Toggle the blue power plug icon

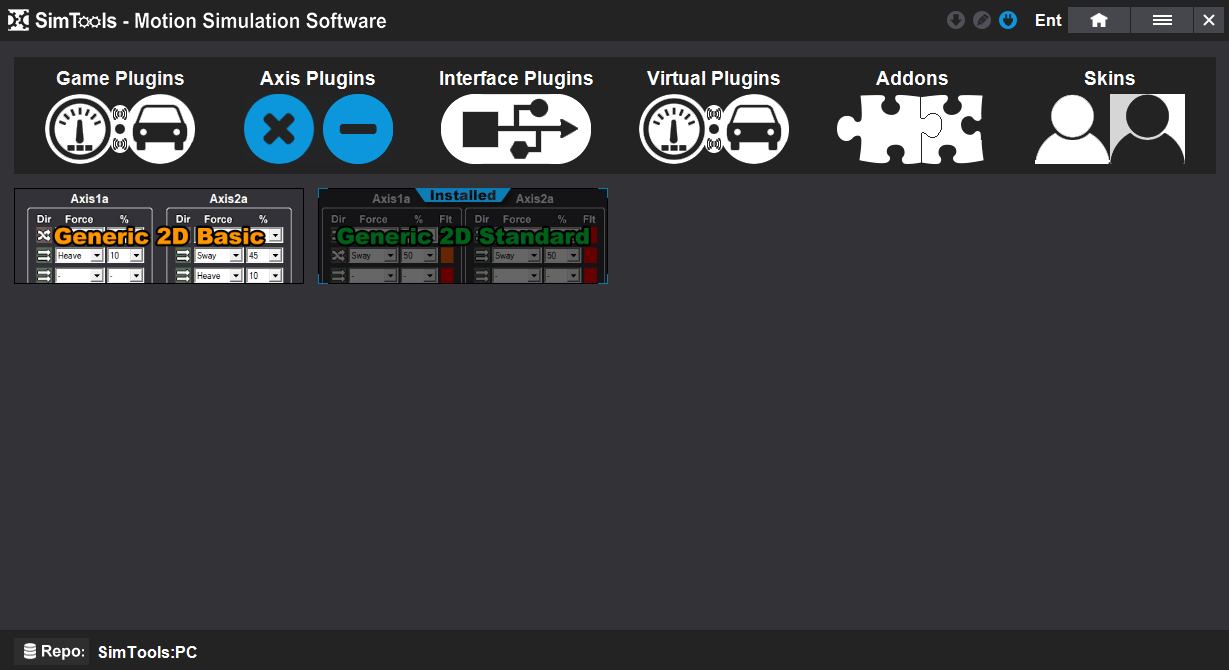click(x=1008, y=20)
